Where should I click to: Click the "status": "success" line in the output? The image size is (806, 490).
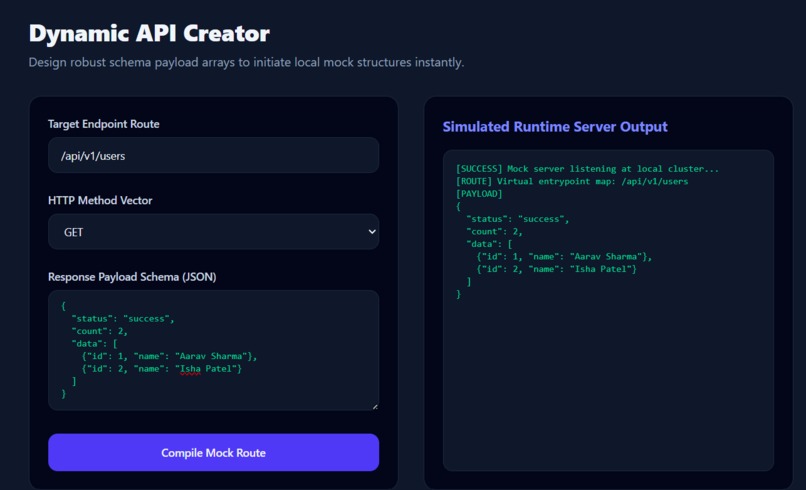518,219
